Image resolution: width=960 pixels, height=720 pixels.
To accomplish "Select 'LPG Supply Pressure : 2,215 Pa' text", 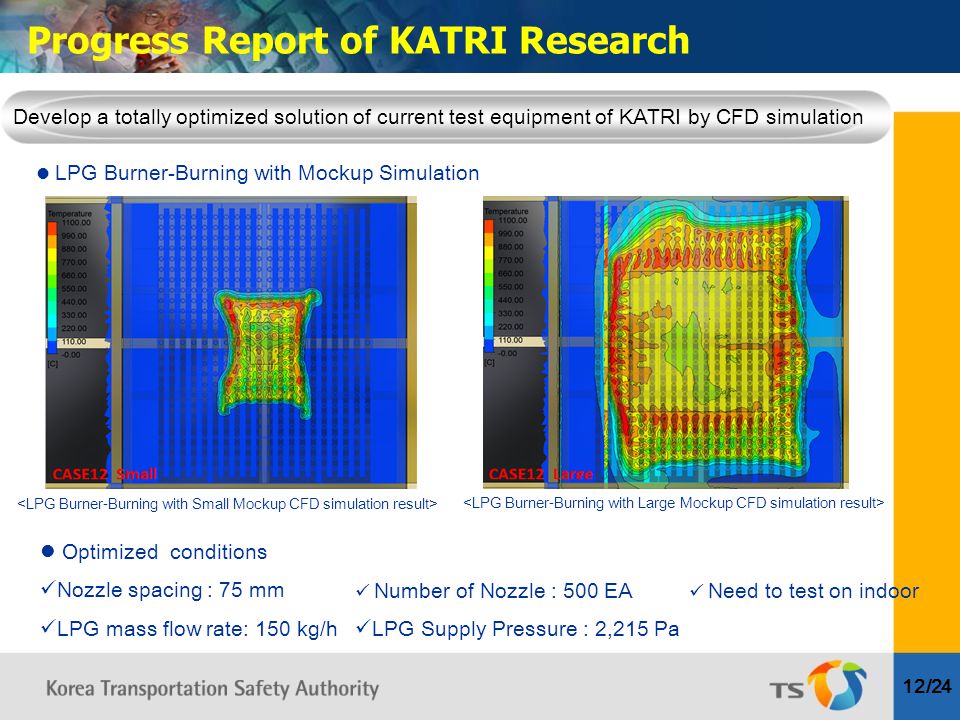I will pos(525,629).
